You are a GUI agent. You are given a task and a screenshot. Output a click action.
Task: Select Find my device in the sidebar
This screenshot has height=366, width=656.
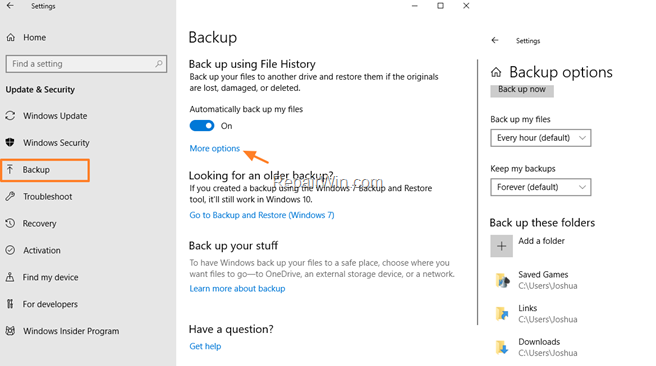(50, 277)
